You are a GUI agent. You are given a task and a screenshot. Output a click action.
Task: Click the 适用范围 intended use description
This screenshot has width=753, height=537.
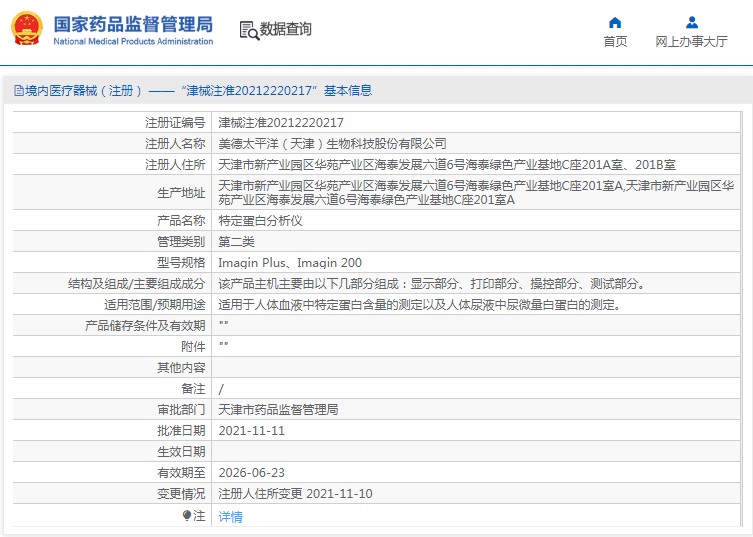click(x=422, y=305)
